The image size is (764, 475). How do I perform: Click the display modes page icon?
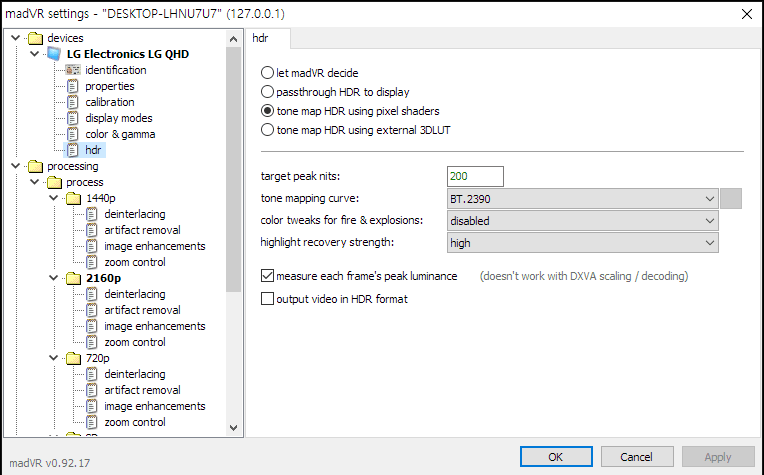click(x=72, y=118)
